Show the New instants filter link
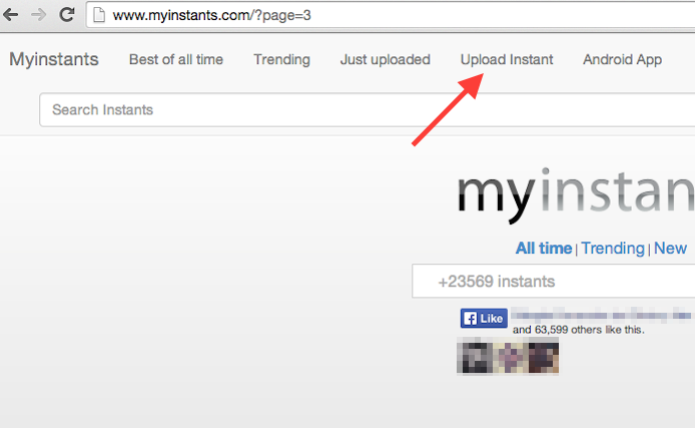Screen dimensions: 695x428 point(670,248)
